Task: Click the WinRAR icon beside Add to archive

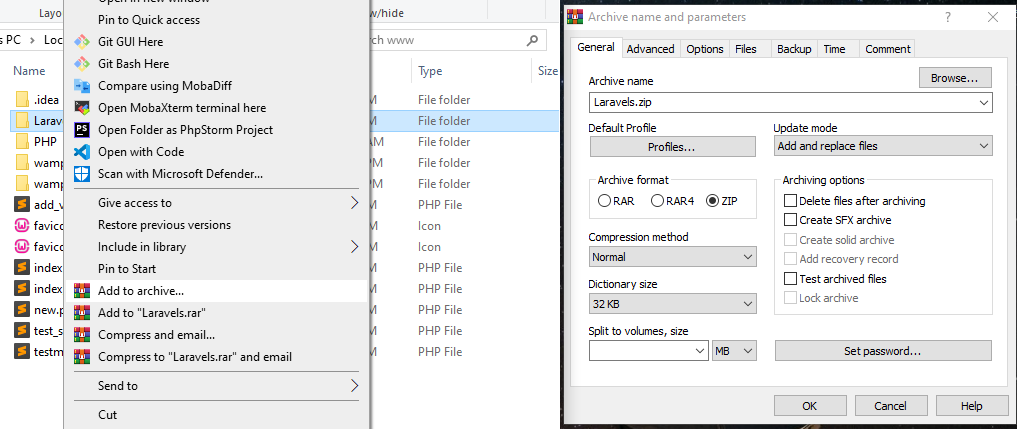Action: pos(82,291)
